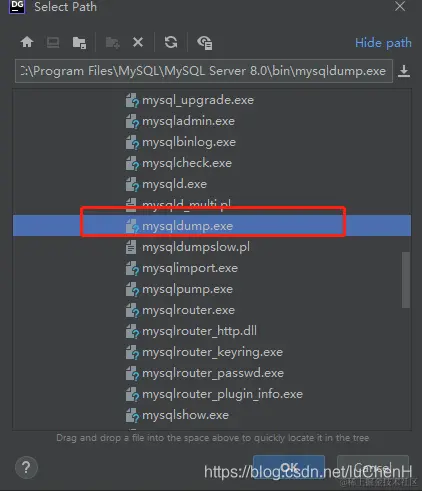Viewport: 422px width, 491px height.
Task: Close the Select Path dialog
Action: tap(400, 6)
